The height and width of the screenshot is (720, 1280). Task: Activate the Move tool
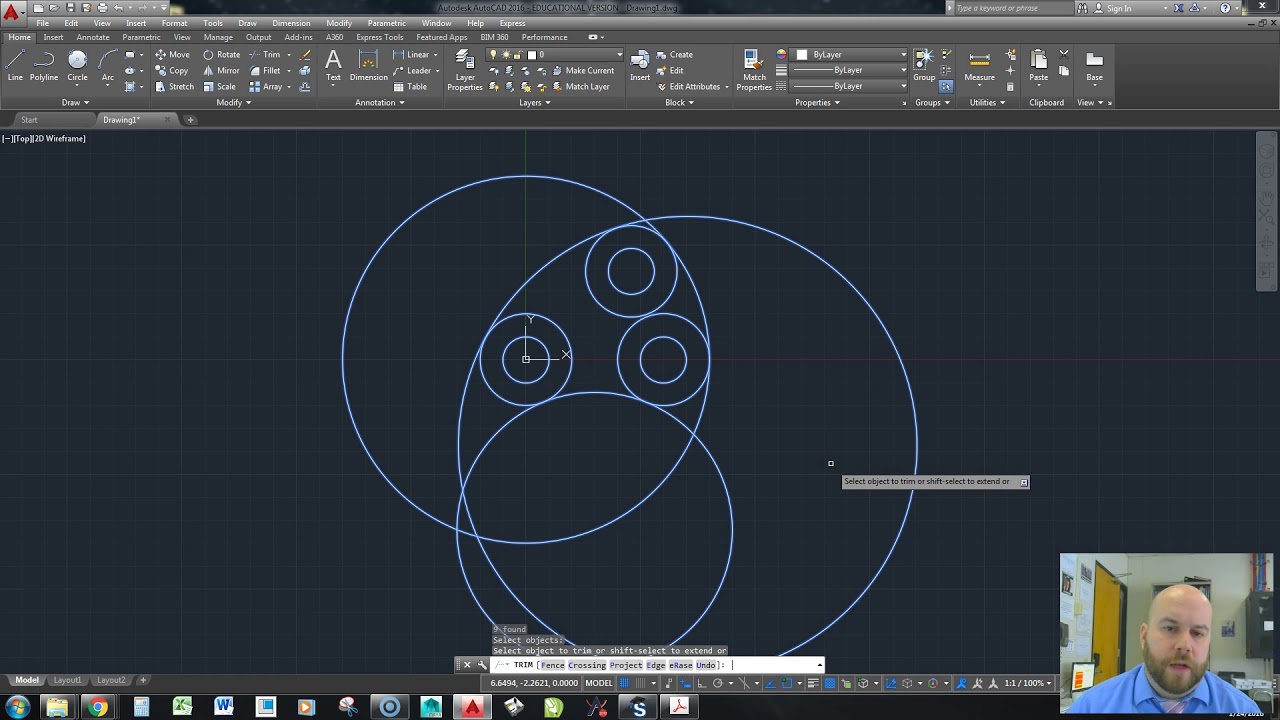pyautogui.click(x=172, y=55)
